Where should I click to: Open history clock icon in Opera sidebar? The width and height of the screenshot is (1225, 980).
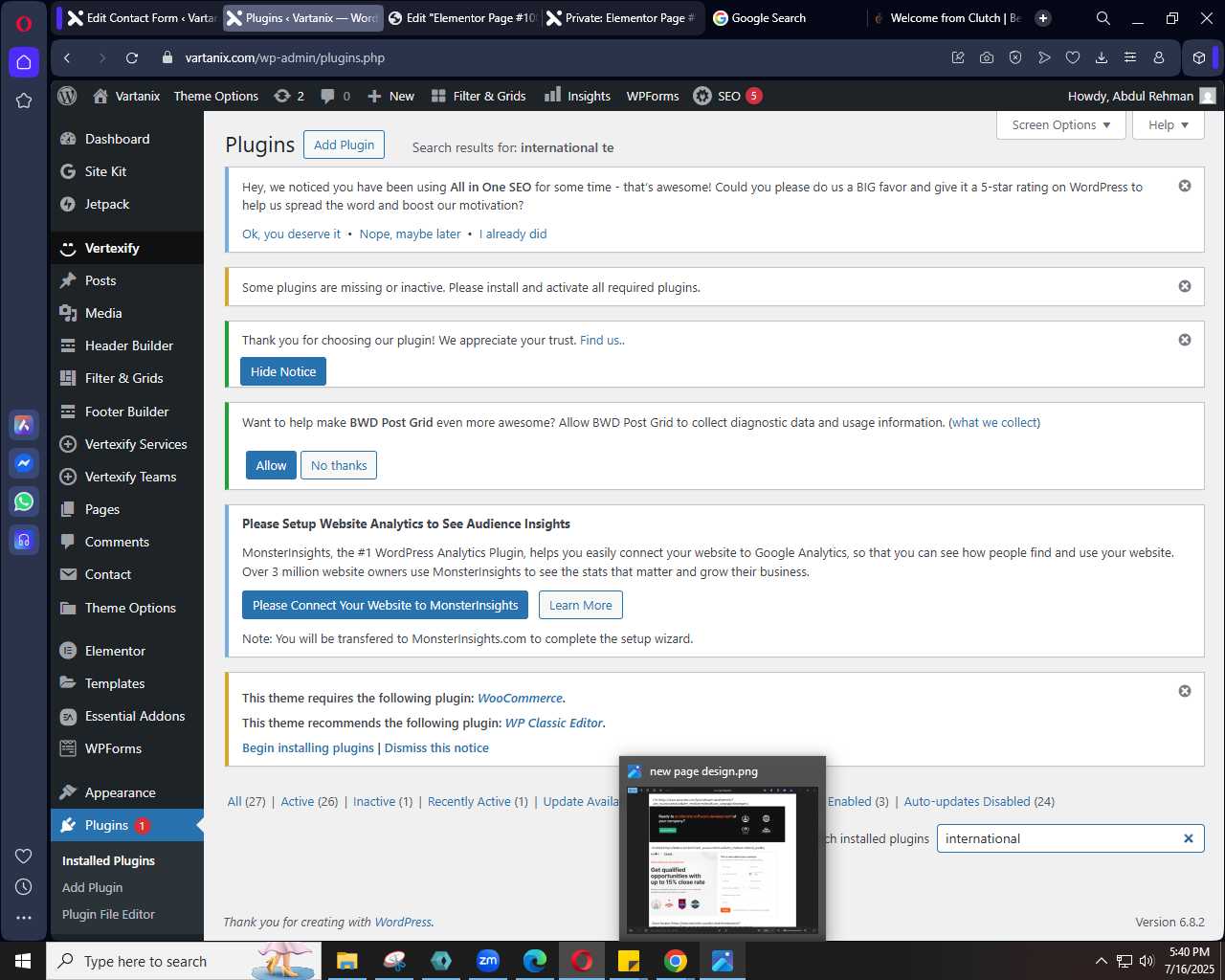pos(24,887)
